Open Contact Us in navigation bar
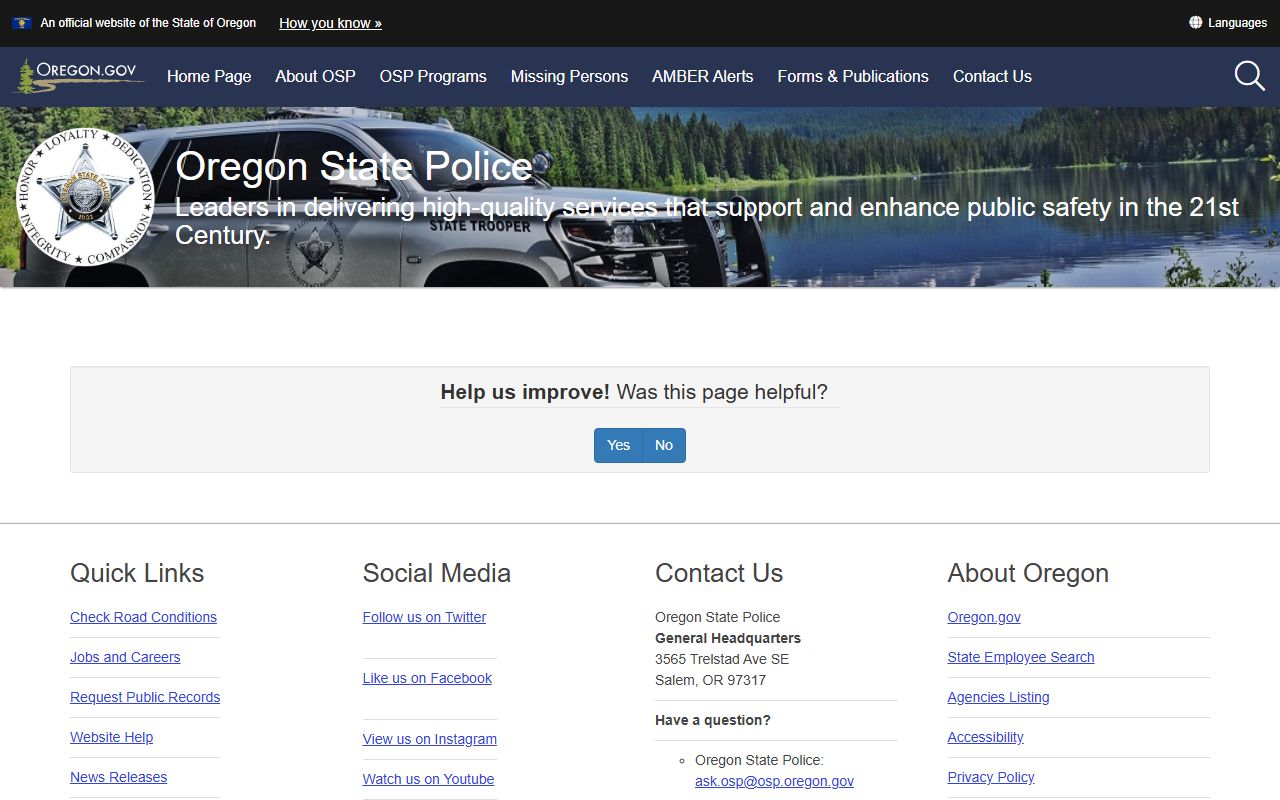The image size is (1280, 800). click(992, 76)
